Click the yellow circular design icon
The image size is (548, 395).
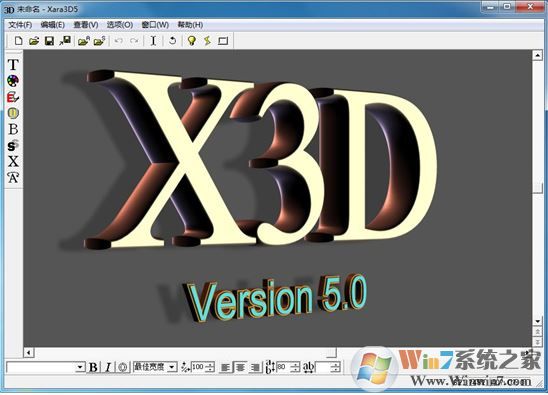pos(13,113)
